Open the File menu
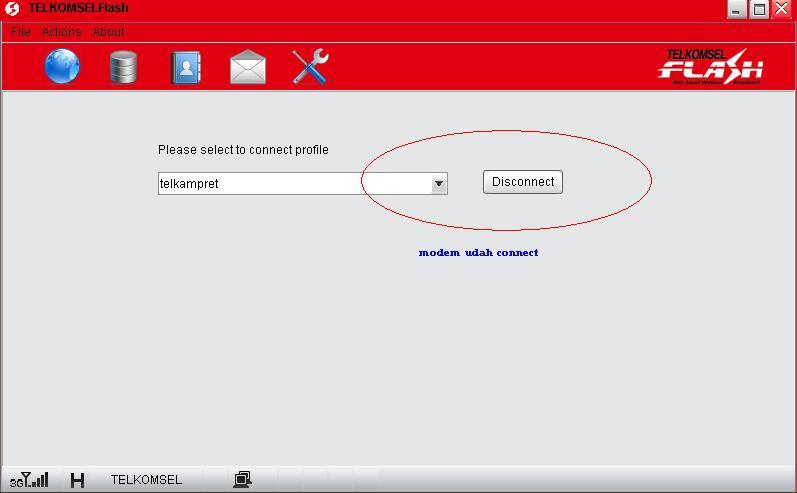This screenshot has width=797, height=493. 21,32
